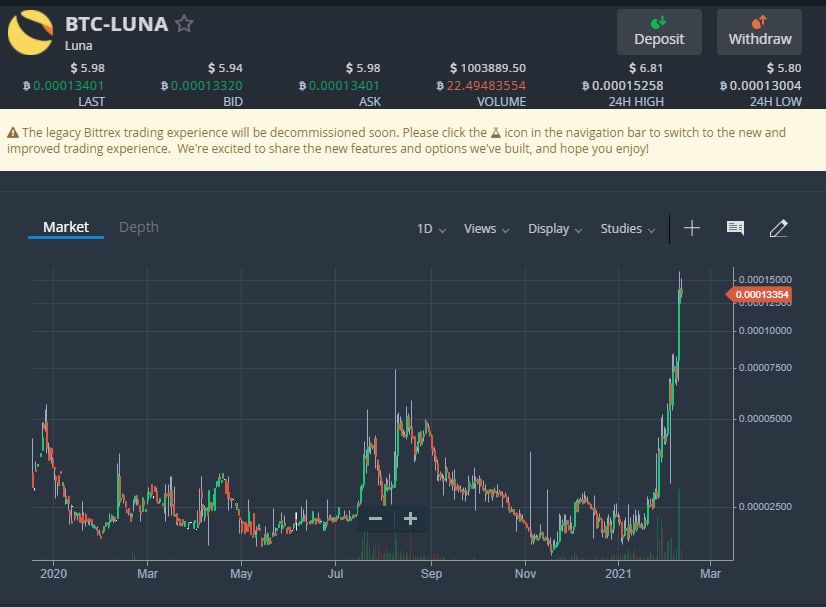Zoom out the chart with minus button

pos(376,518)
